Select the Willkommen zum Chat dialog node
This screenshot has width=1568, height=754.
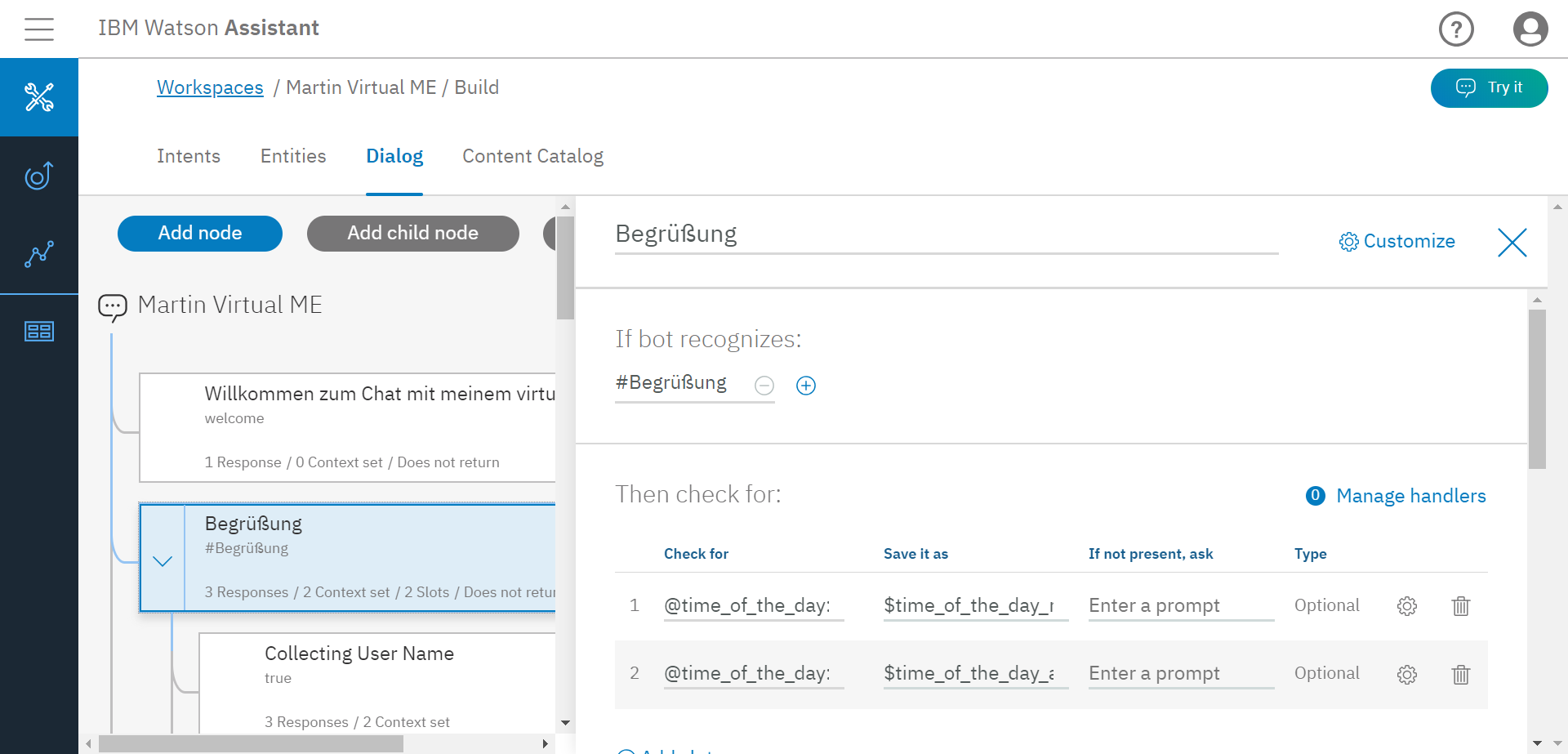click(x=348, y=427)
